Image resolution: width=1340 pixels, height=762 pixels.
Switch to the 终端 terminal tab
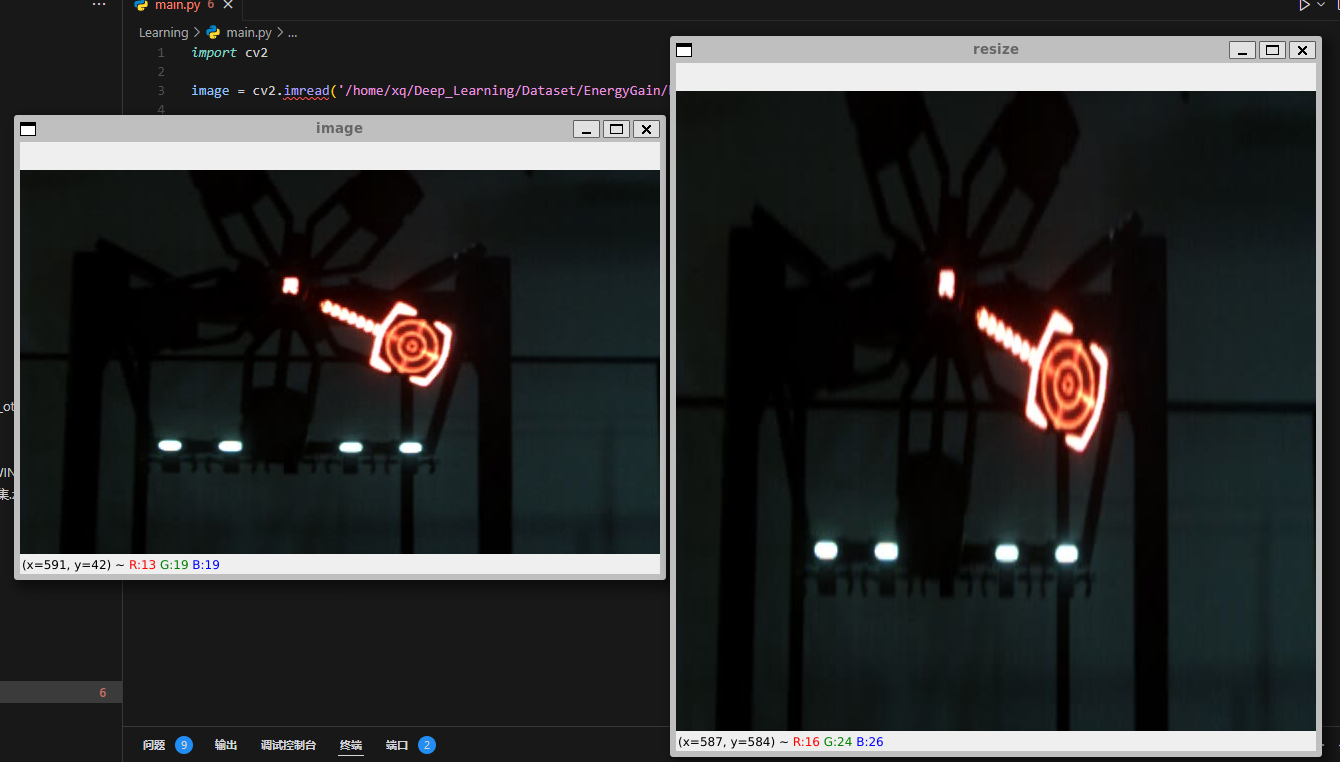point(350,745)
